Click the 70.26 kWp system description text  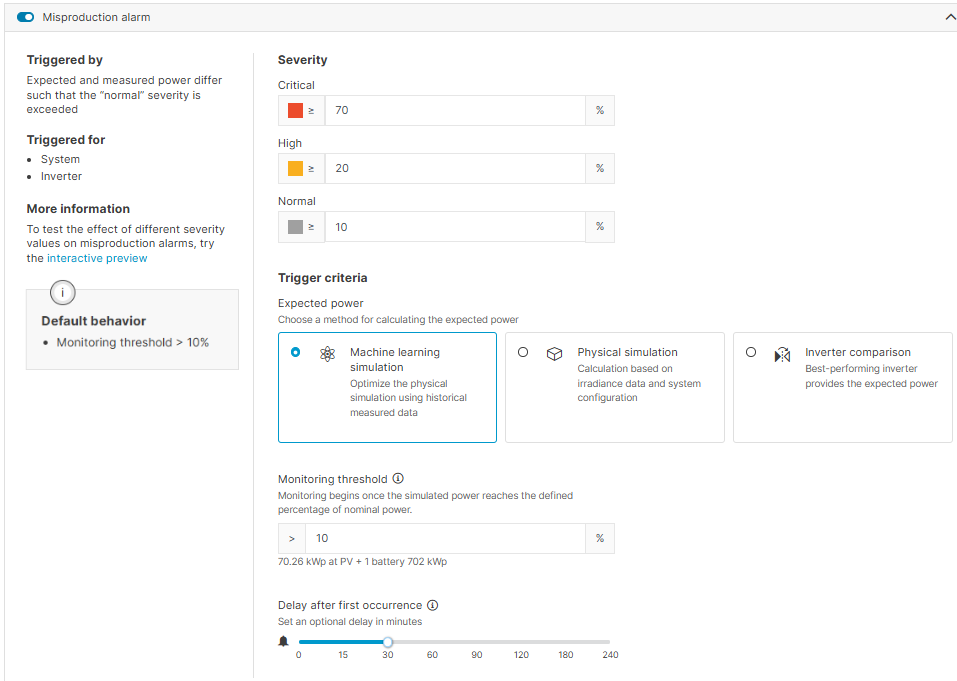tap(364, 561)
